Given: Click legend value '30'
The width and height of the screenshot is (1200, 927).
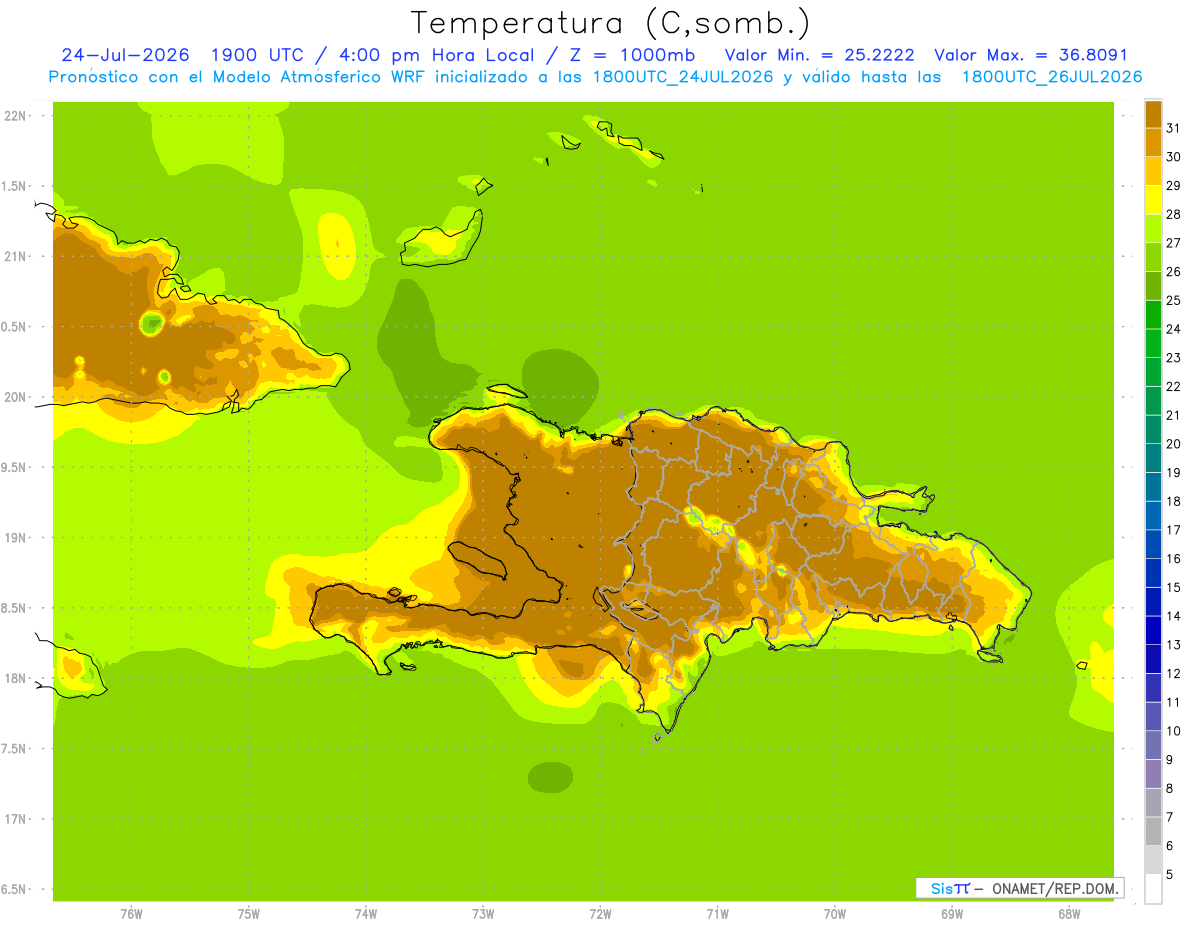Looking at the screenshot, I should (x=1174, y=157).
